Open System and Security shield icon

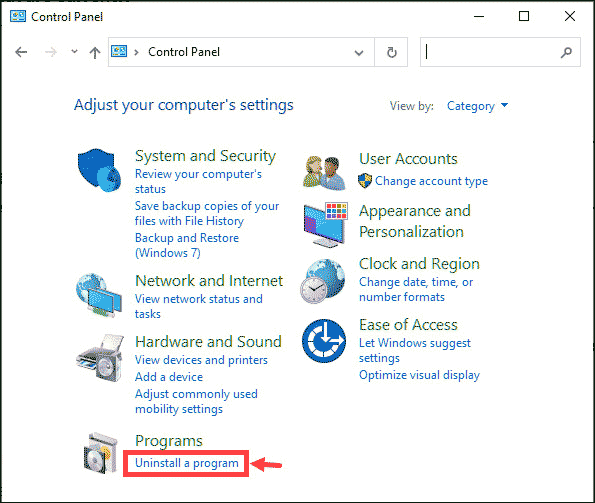pyautogui.click(x=99, y=170)
